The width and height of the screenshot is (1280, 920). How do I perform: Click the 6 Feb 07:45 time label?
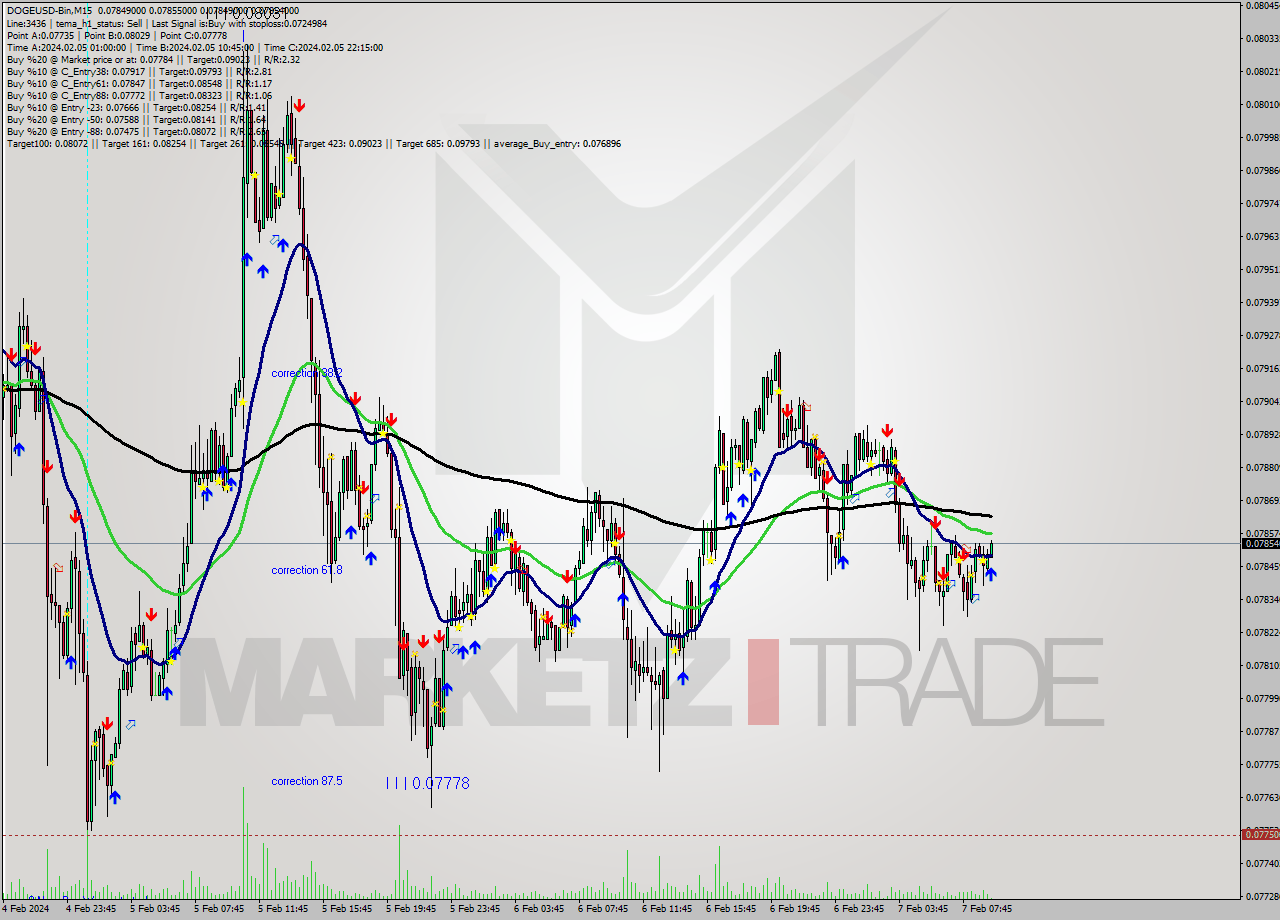point(603,909)
